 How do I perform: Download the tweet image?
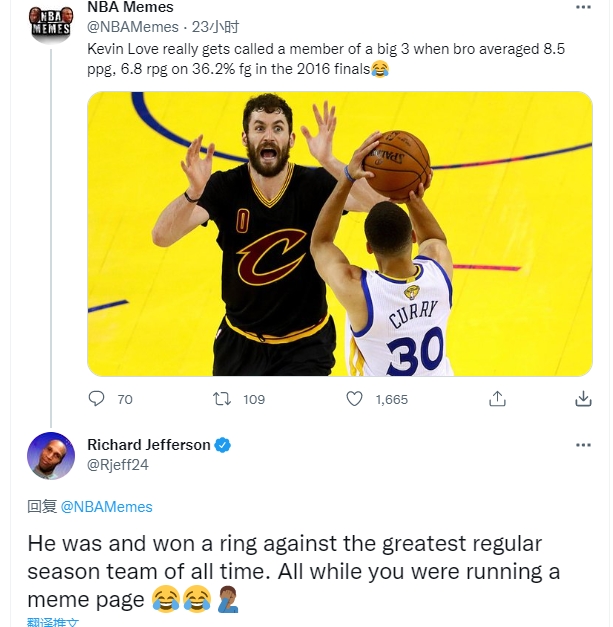[584, 399]
